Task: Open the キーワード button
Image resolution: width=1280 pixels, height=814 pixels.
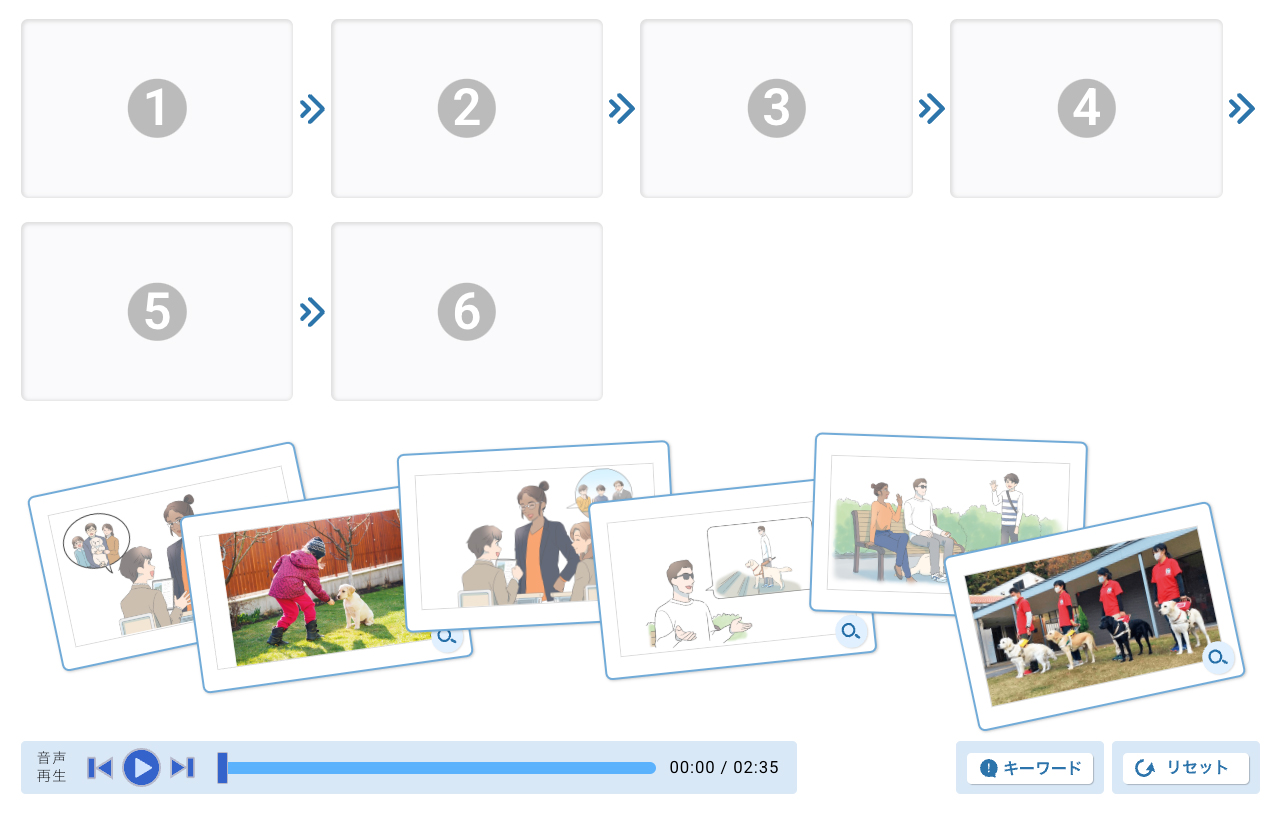Action: tap(1030, 768)
